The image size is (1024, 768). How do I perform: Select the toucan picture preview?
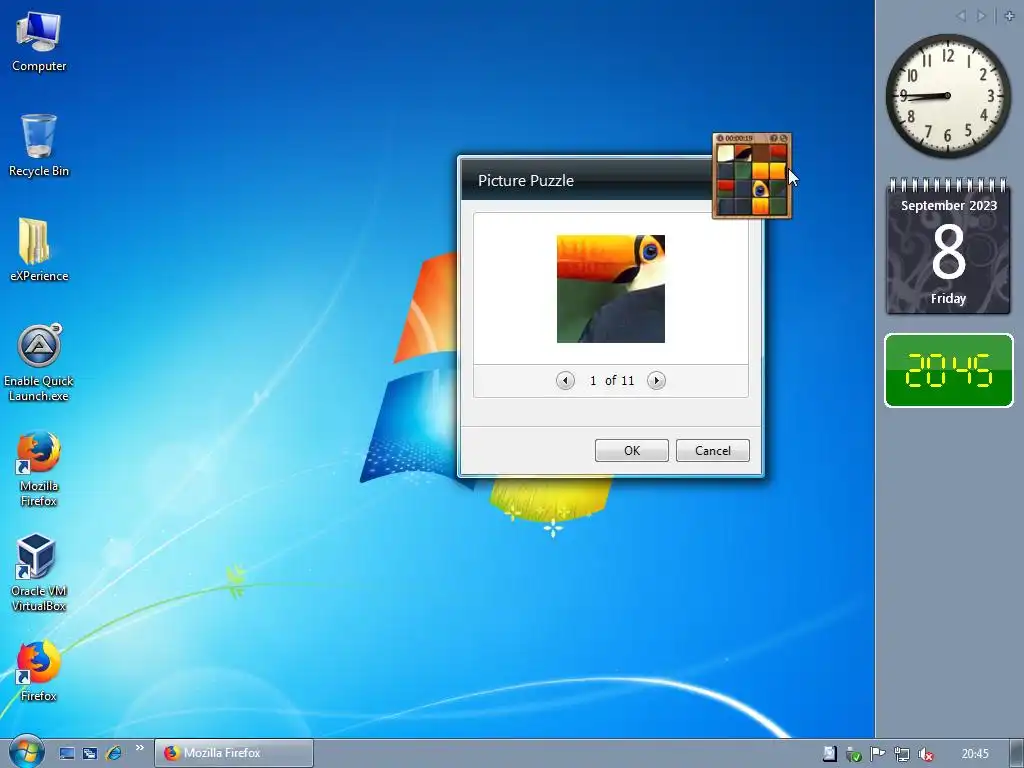611,289
